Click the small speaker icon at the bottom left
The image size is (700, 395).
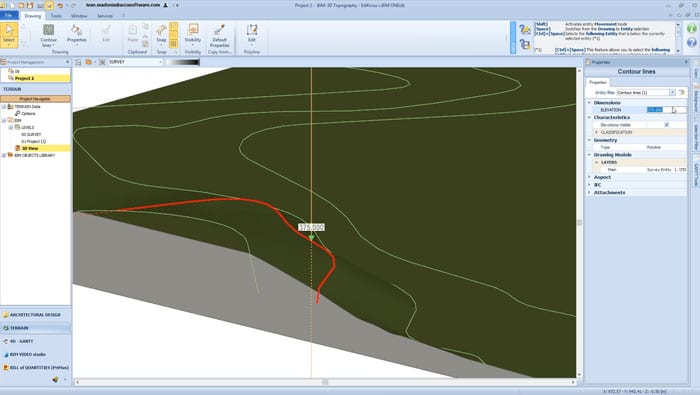click(55, 379)
